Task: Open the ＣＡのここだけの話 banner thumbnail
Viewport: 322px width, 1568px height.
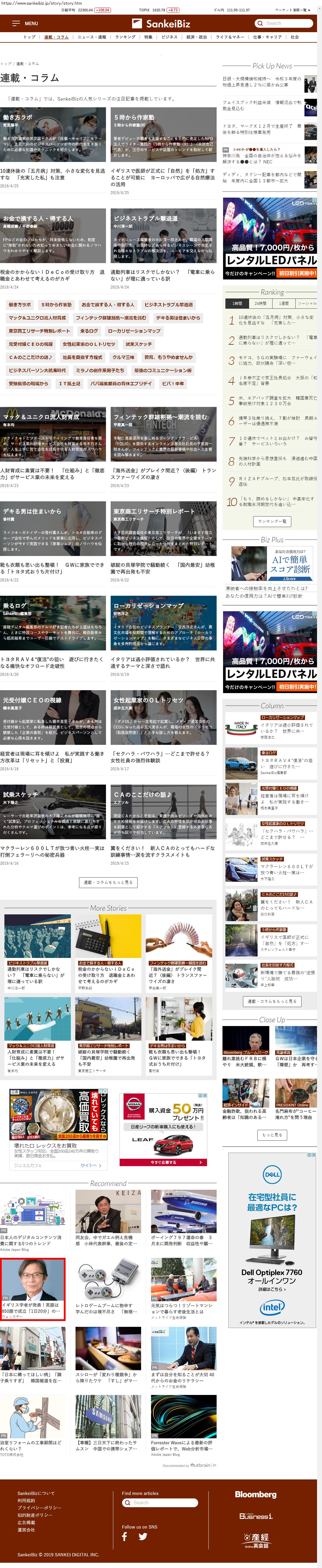Action: click(163, 812)
